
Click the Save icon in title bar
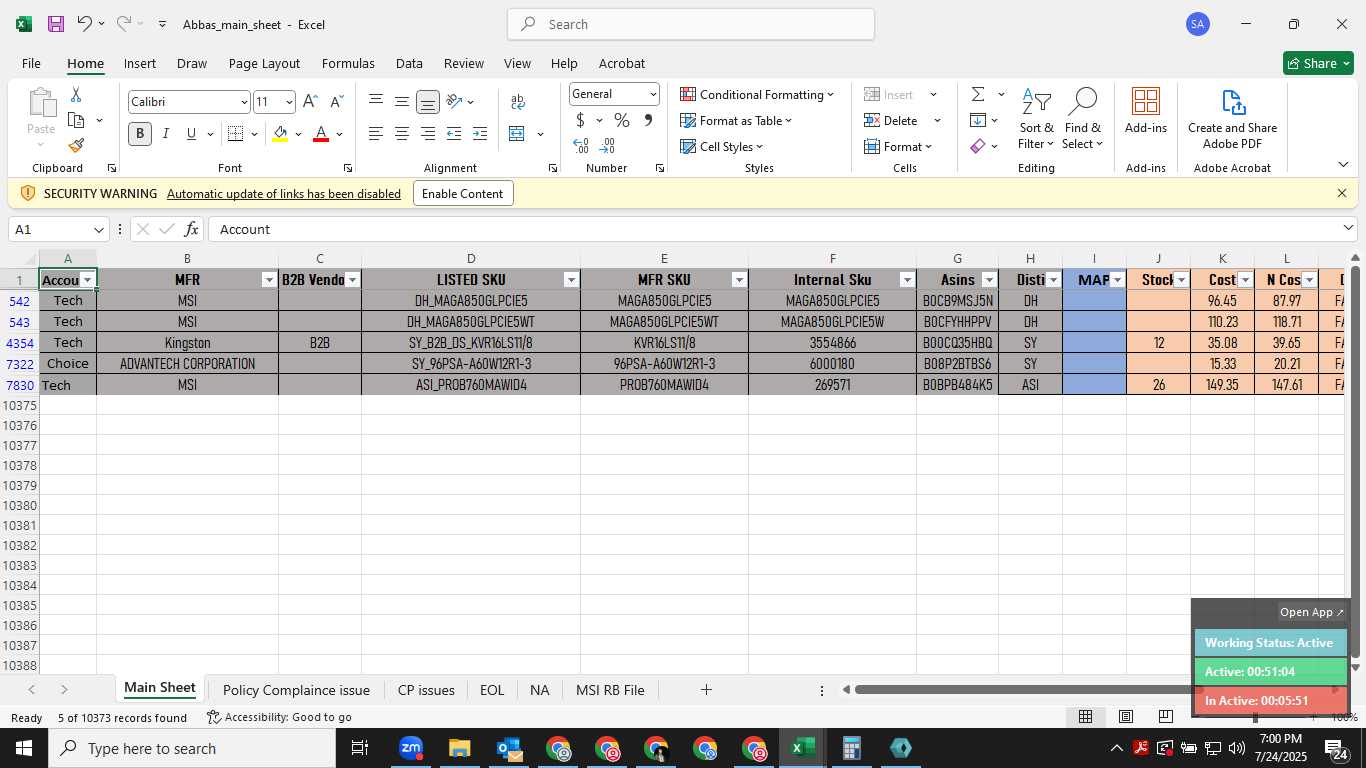pos(56,24)
